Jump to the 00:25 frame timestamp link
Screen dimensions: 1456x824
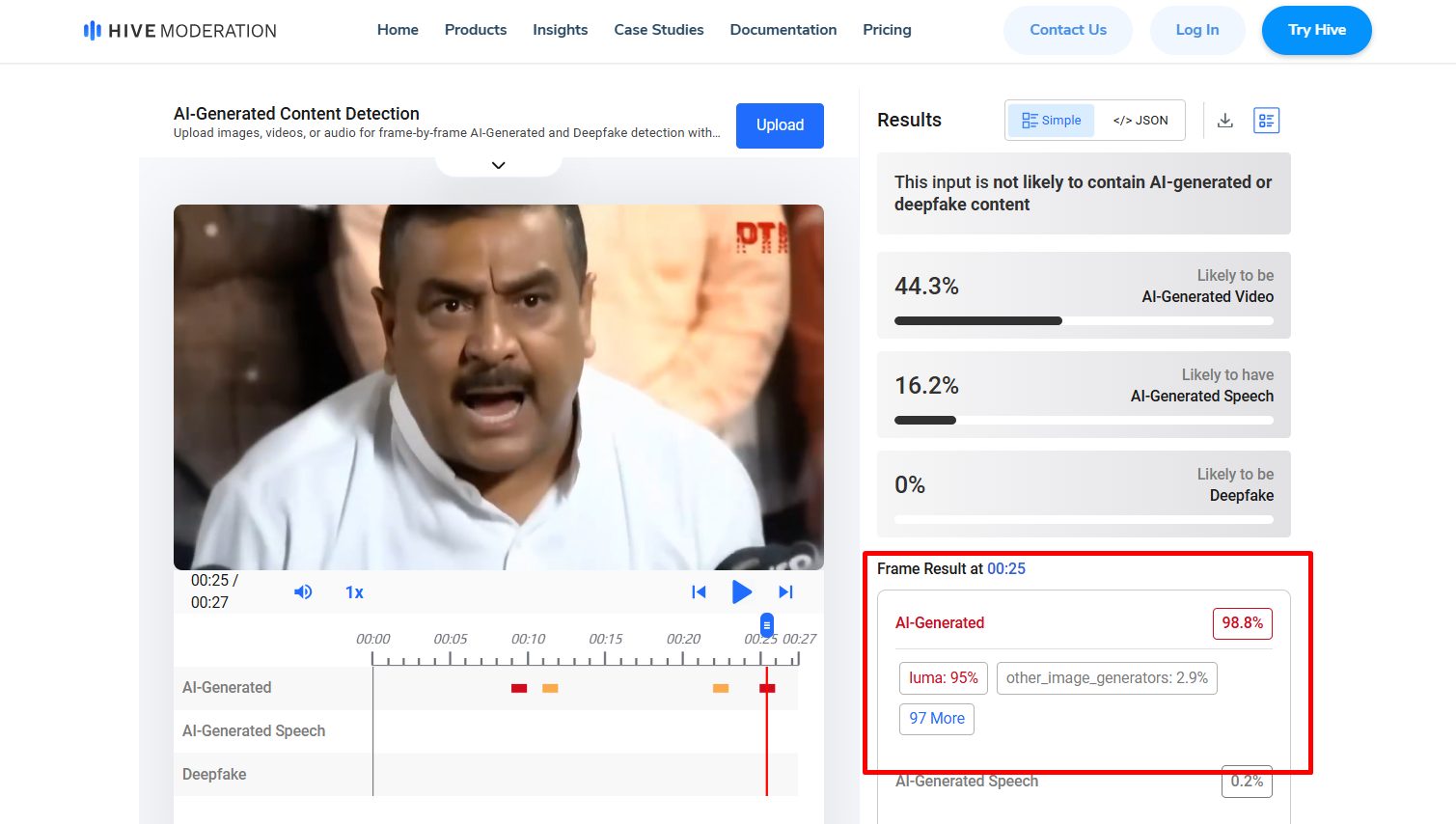tap(1006, 569)
